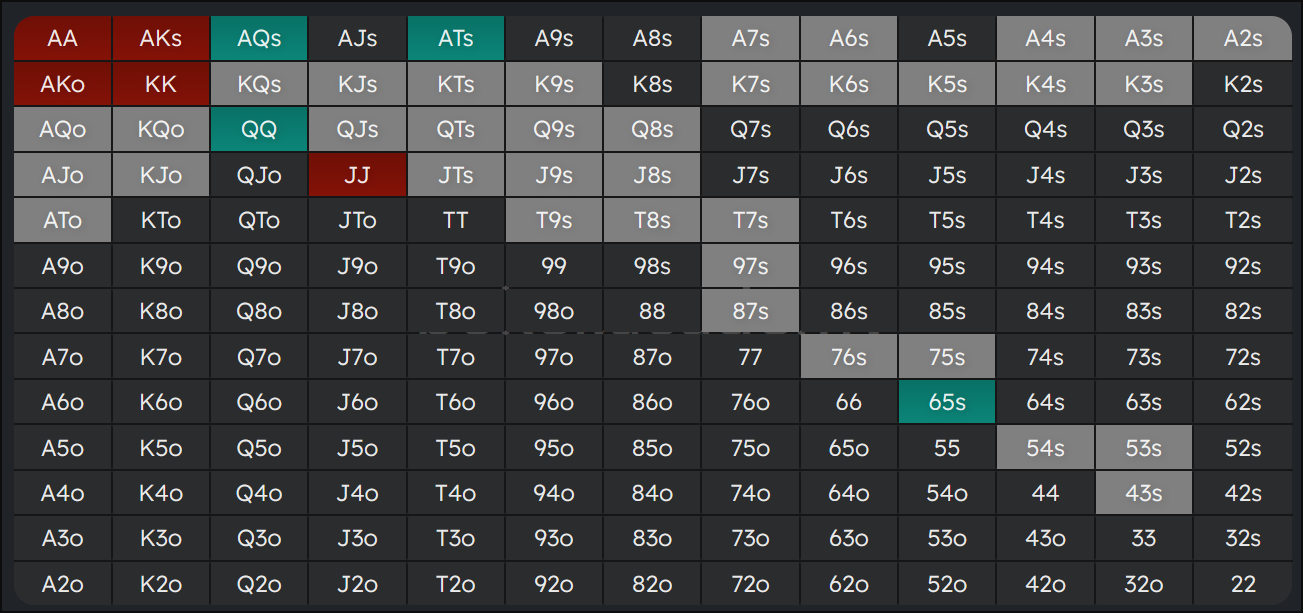This screenshot has width=1303, height=613.
Task: Select the gray 43s cell
Action: click(x=1144, y=493)
